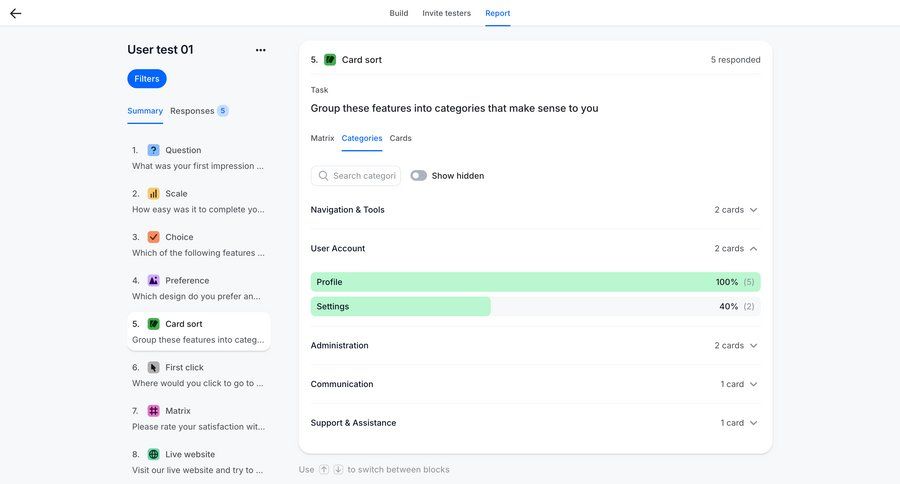900x484 pixels.
Task: Select the Choice block icon
Action: point(153,237)
